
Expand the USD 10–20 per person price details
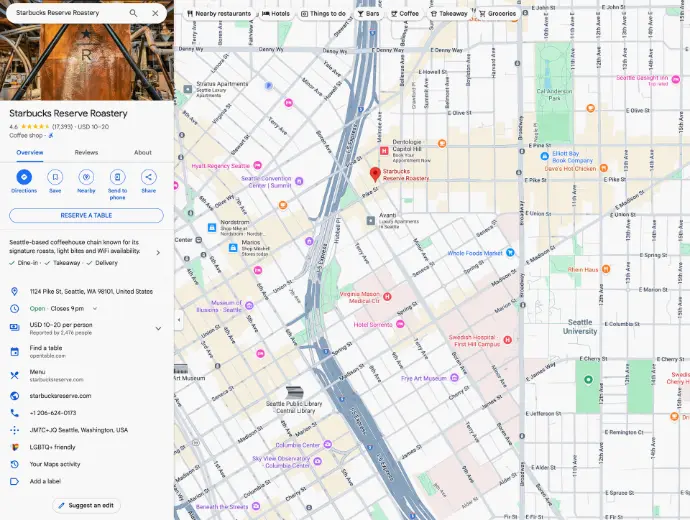click(158, 327)
